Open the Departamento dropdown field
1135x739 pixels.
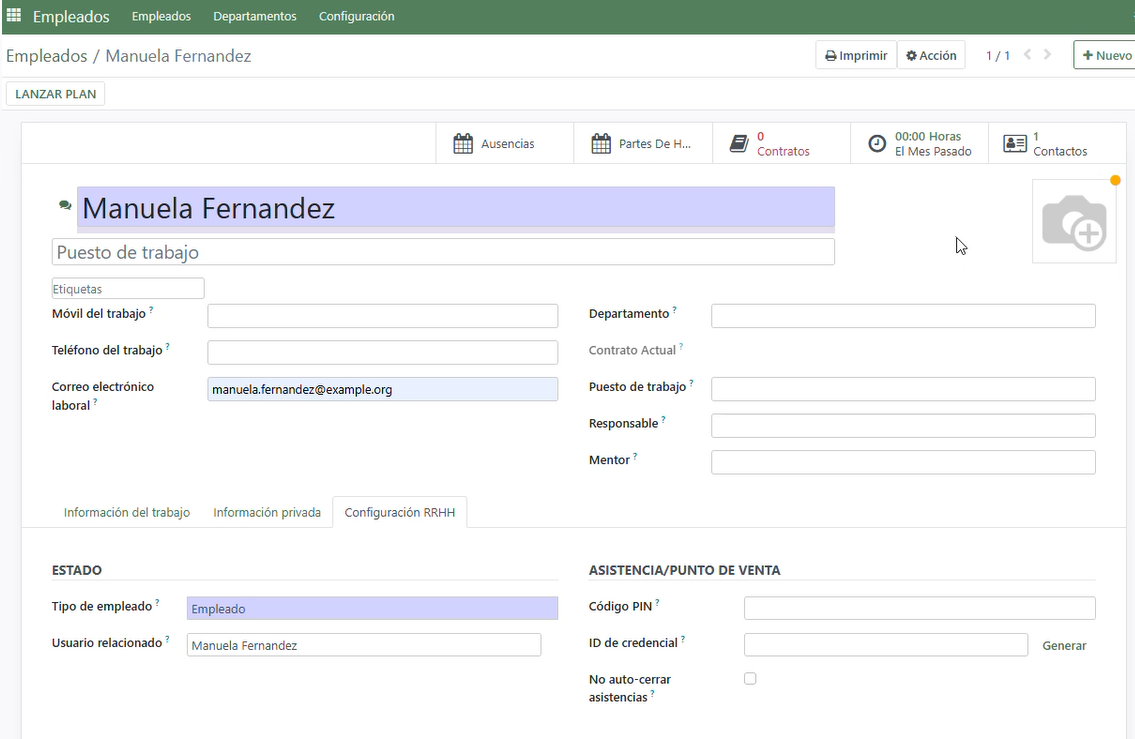pyautogui.click(x=903, y=316)
